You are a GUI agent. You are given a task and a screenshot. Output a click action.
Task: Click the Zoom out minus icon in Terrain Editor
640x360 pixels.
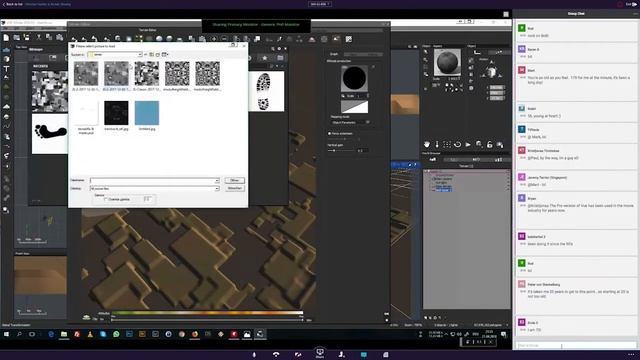[x=224, y=39]
